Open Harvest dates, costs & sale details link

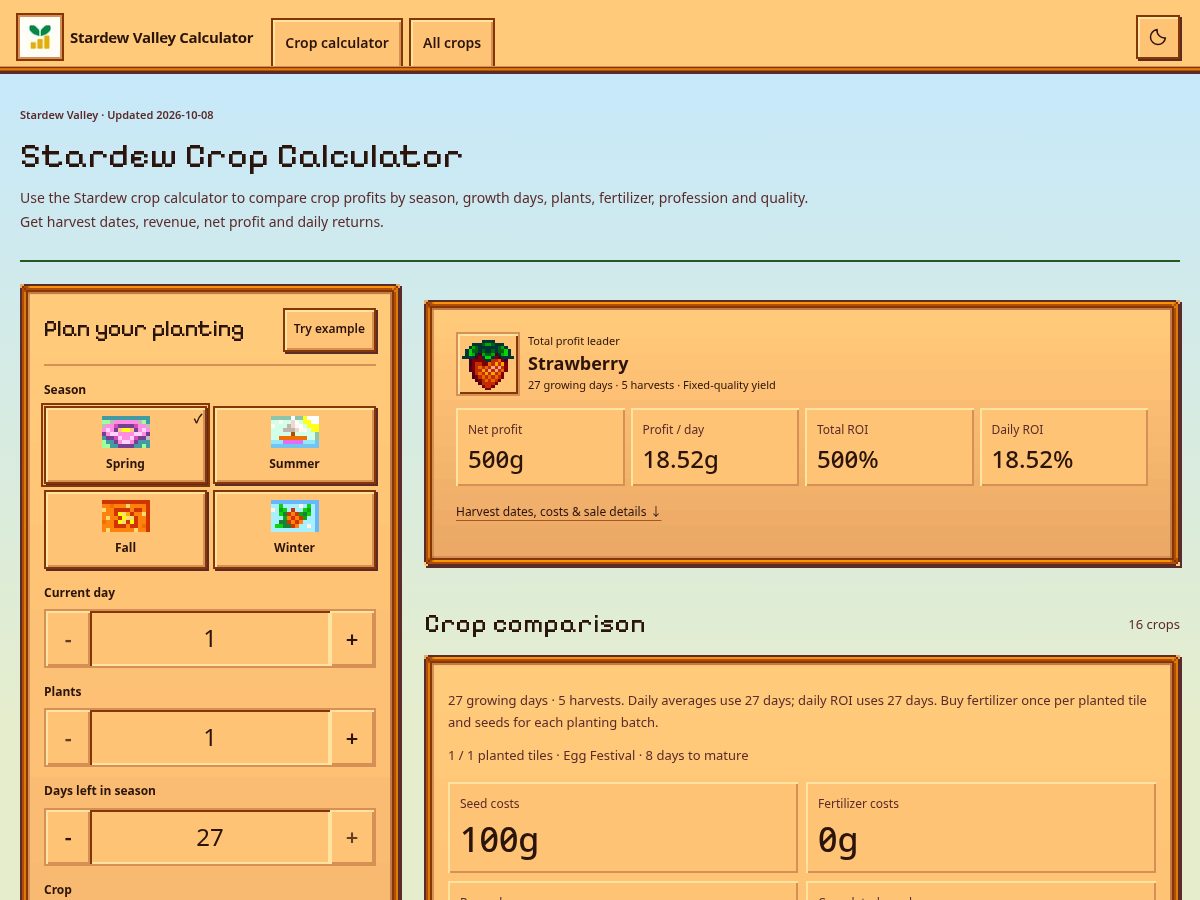point(558,511)
